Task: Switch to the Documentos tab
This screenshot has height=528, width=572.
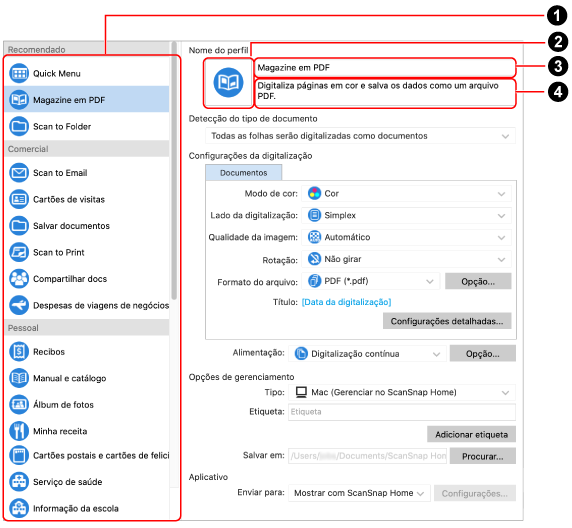Action: pyautogui.click(x=244, y=173)
